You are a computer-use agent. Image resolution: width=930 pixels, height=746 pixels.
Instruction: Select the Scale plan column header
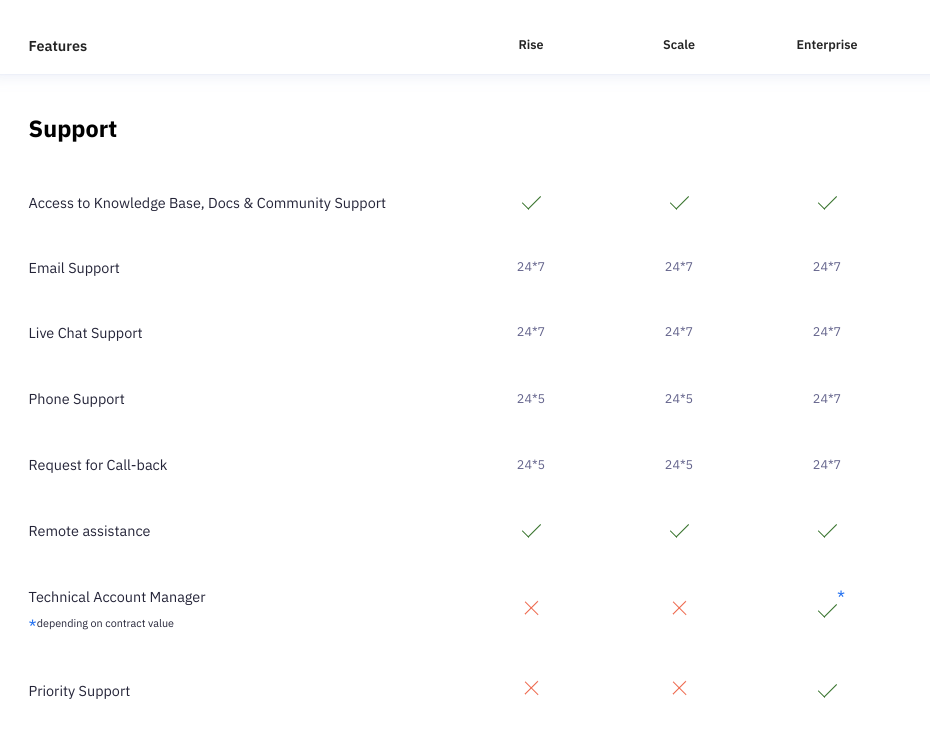click(679, 45)
